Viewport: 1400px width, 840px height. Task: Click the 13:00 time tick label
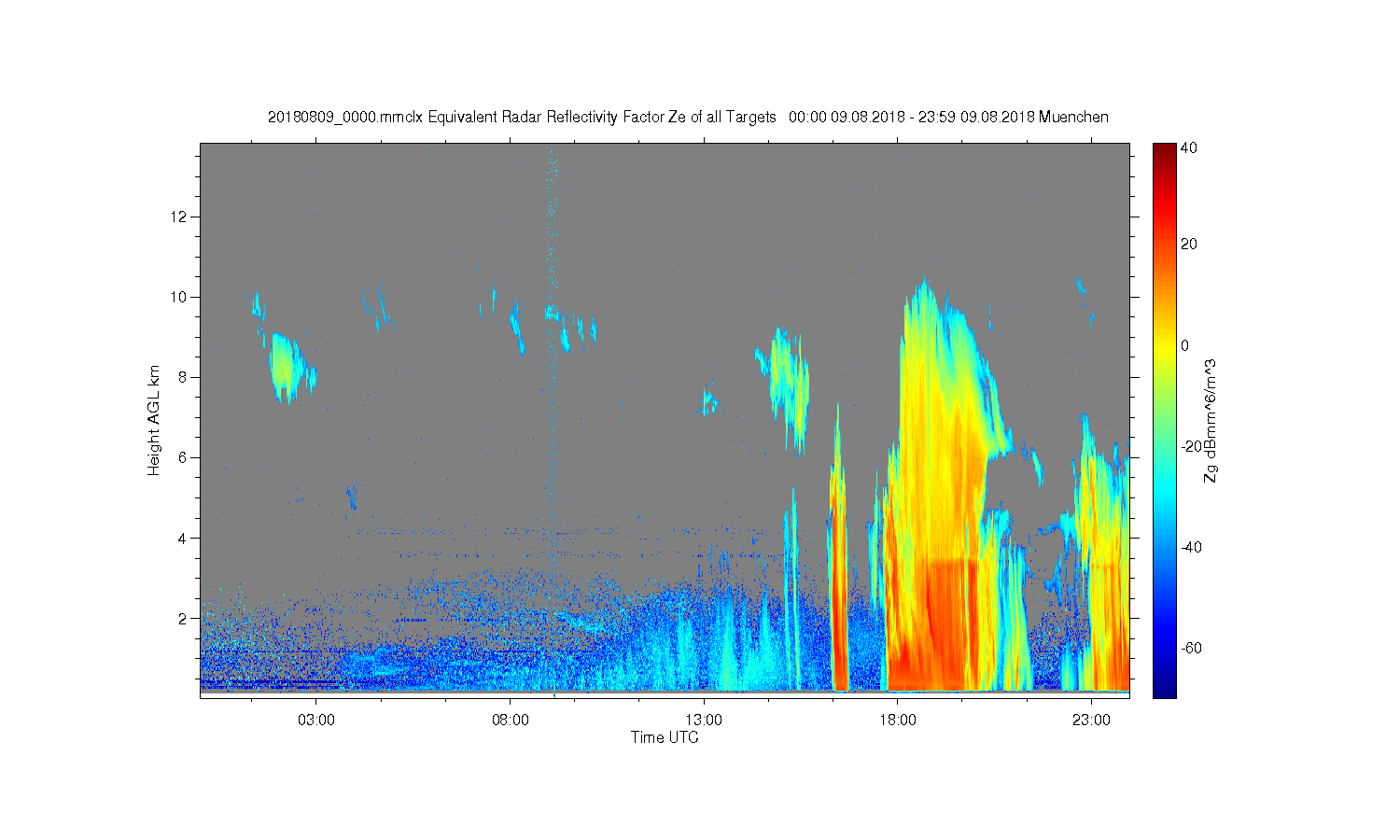703,721
